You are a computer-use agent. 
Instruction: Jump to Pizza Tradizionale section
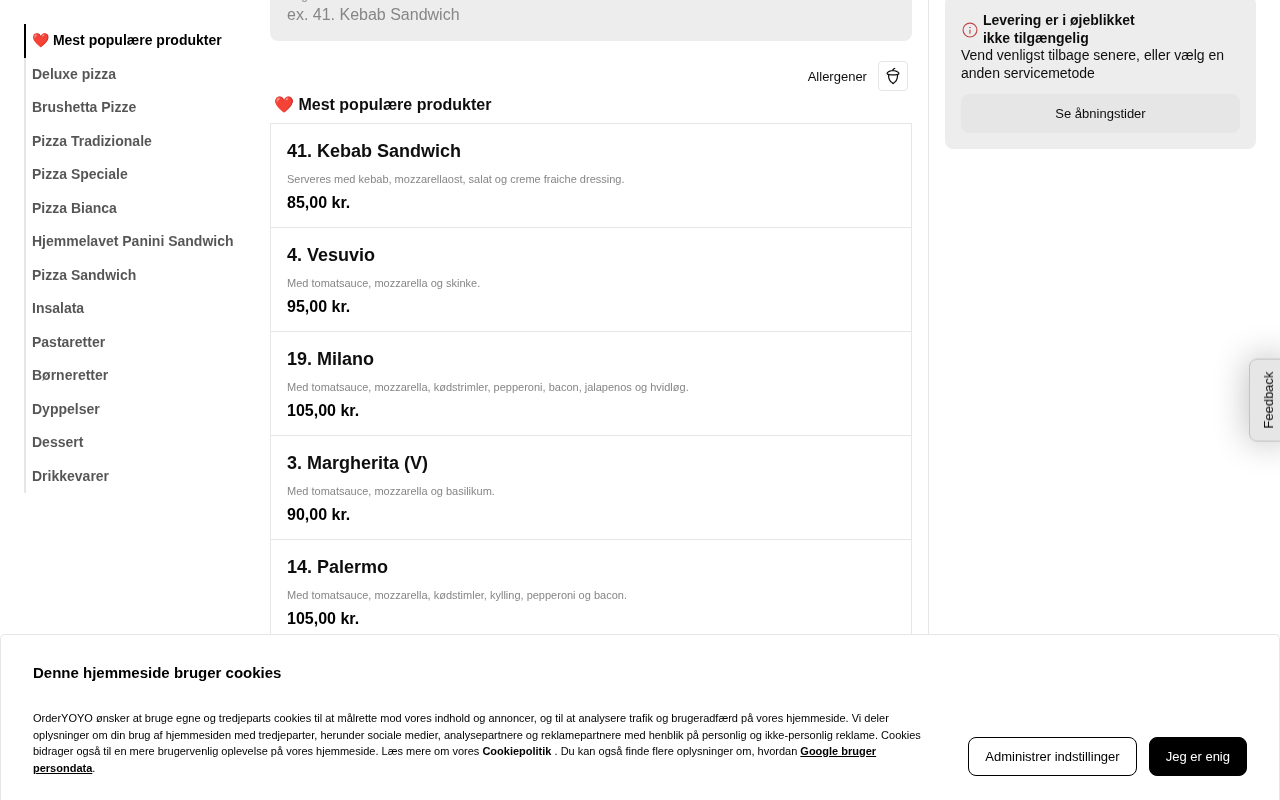[92, 141]
